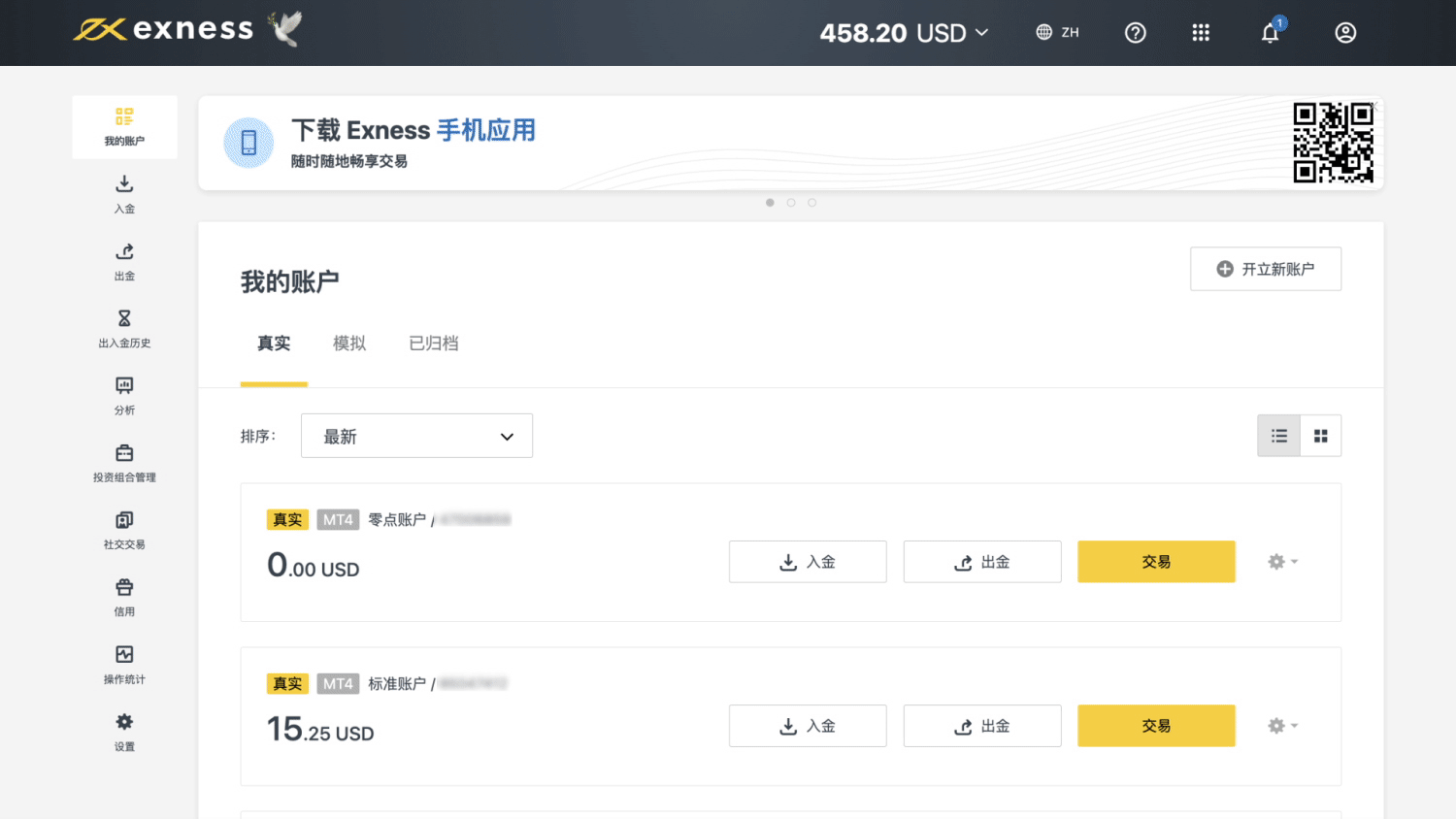Viewport: 1456px width, 819px height.
Task: Open 操作统计 in the sidebar
Action: 124,664
